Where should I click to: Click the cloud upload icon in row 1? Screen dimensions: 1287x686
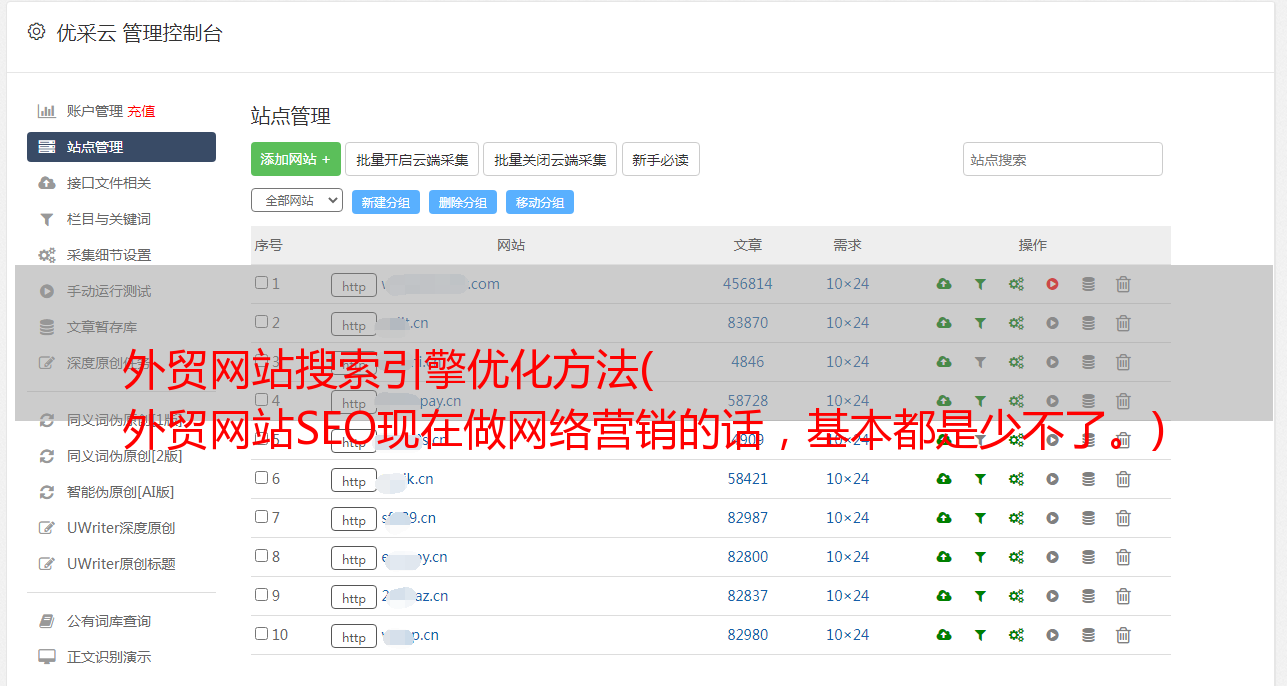944,284
